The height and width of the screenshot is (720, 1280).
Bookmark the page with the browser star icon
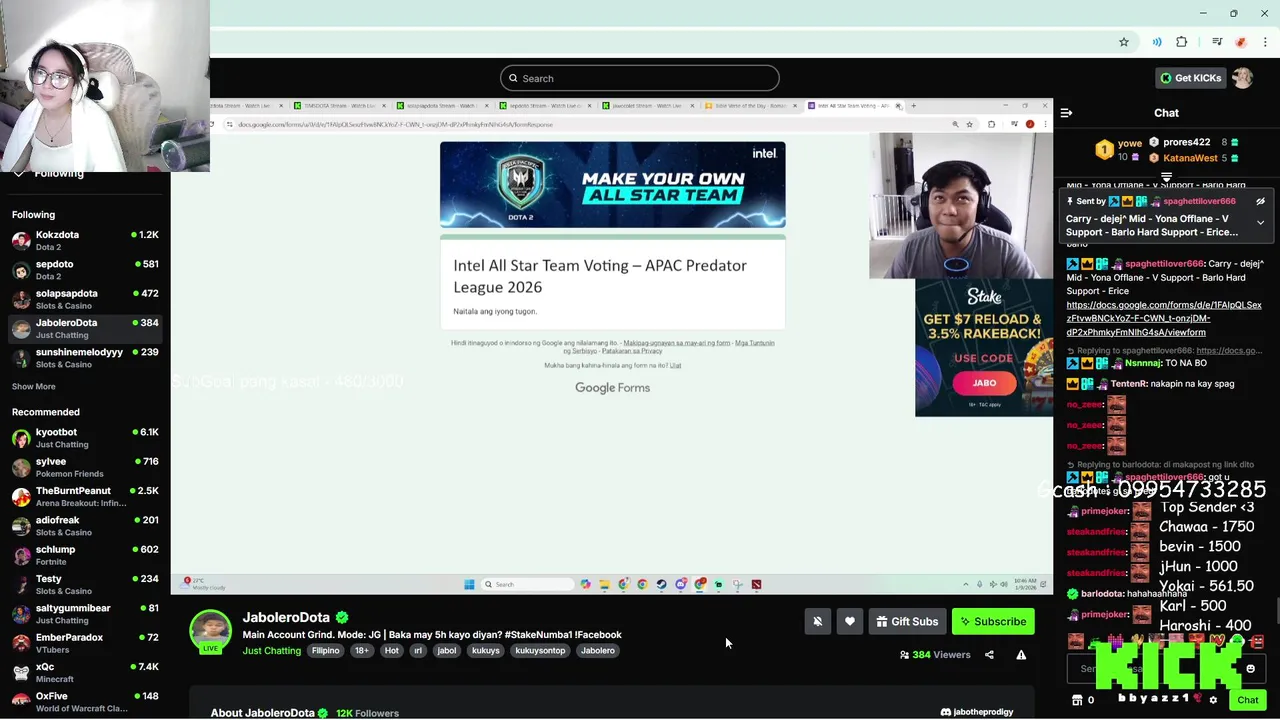coord(1124,42)
